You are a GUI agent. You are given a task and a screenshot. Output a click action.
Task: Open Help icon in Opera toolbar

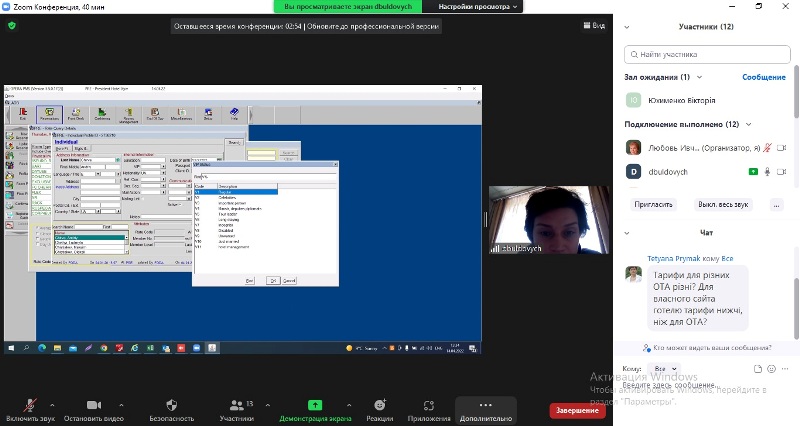234,114
